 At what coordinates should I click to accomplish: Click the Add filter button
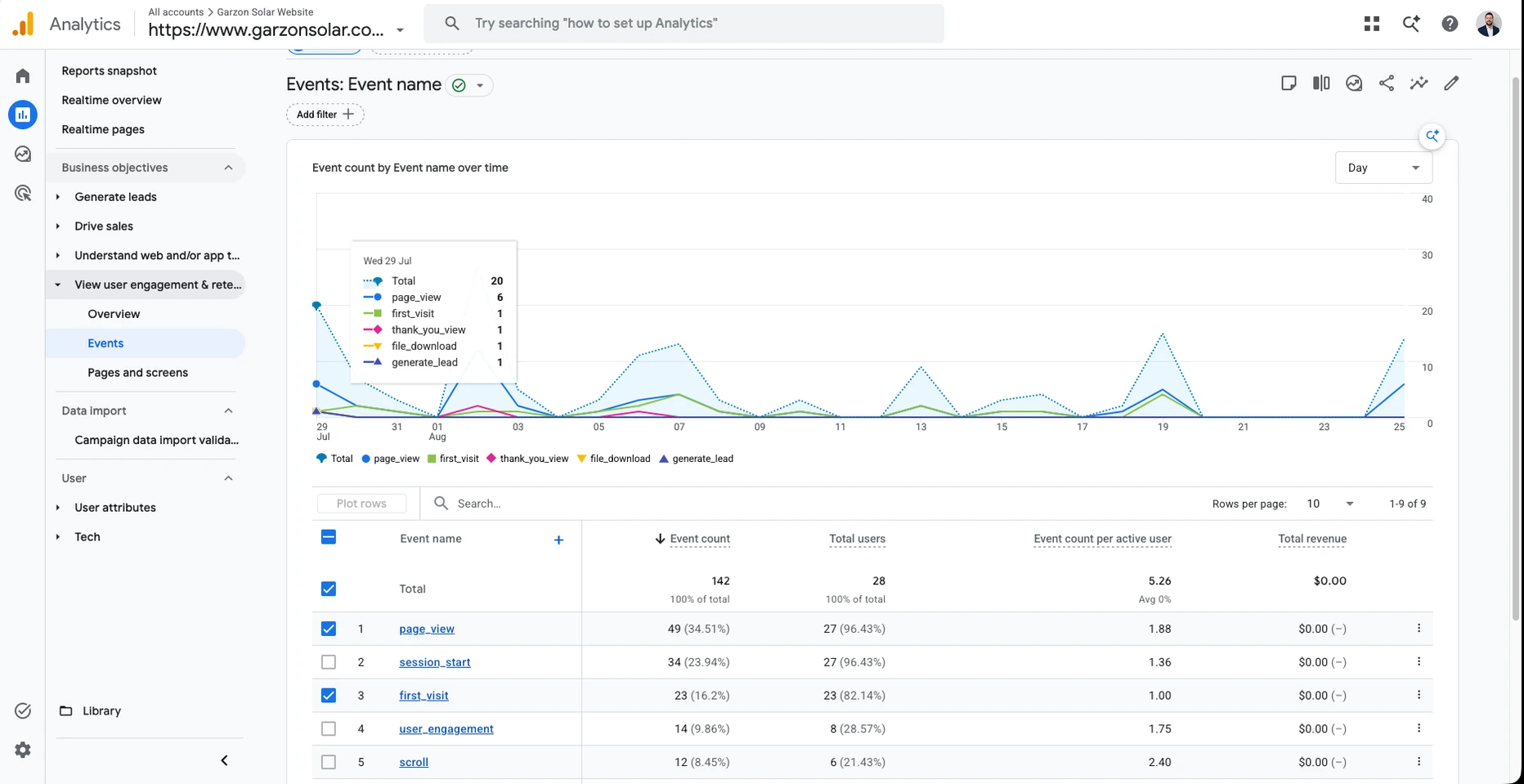point(325,114)
